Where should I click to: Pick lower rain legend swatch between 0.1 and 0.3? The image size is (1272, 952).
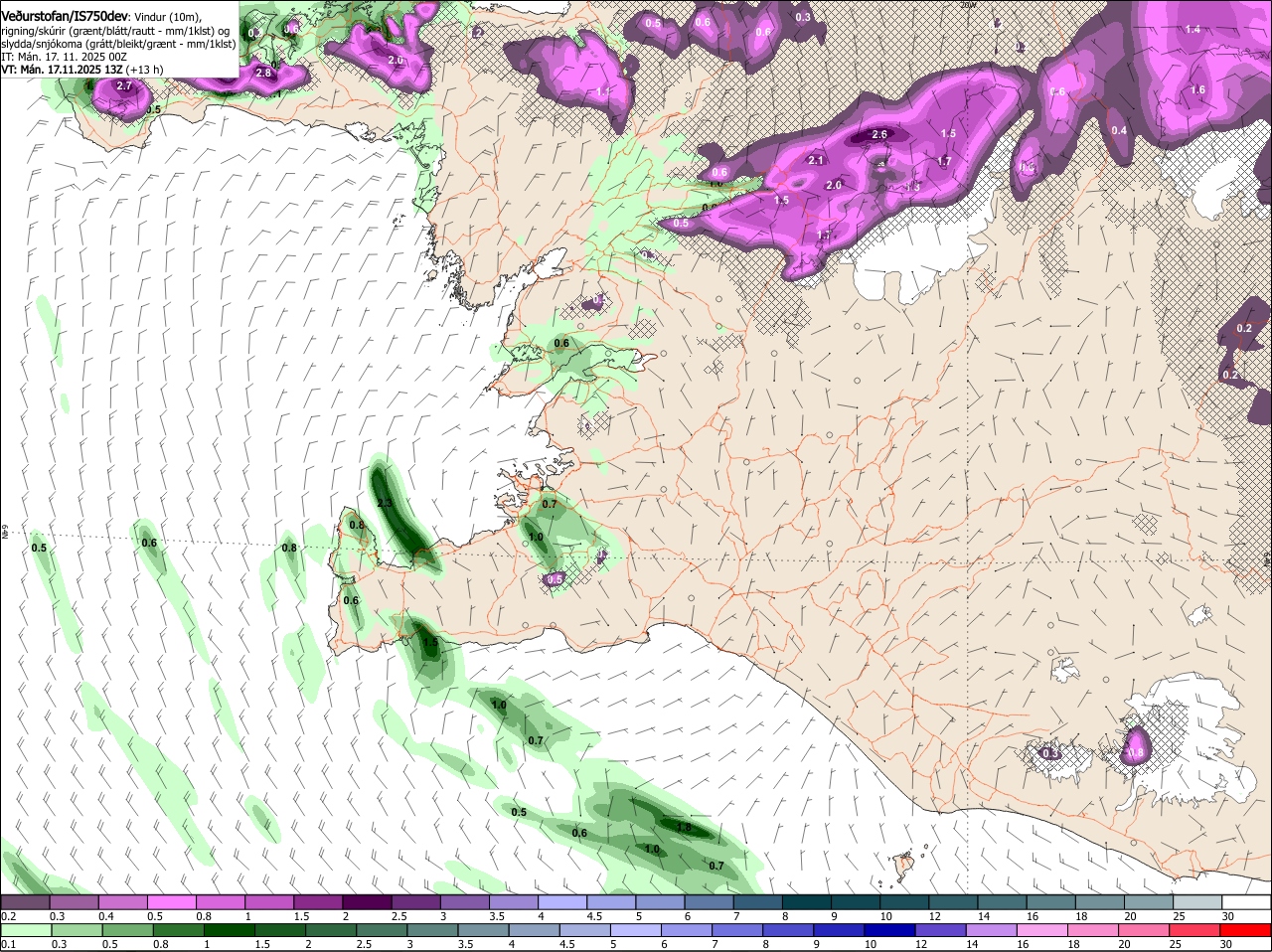click(26, 930)
